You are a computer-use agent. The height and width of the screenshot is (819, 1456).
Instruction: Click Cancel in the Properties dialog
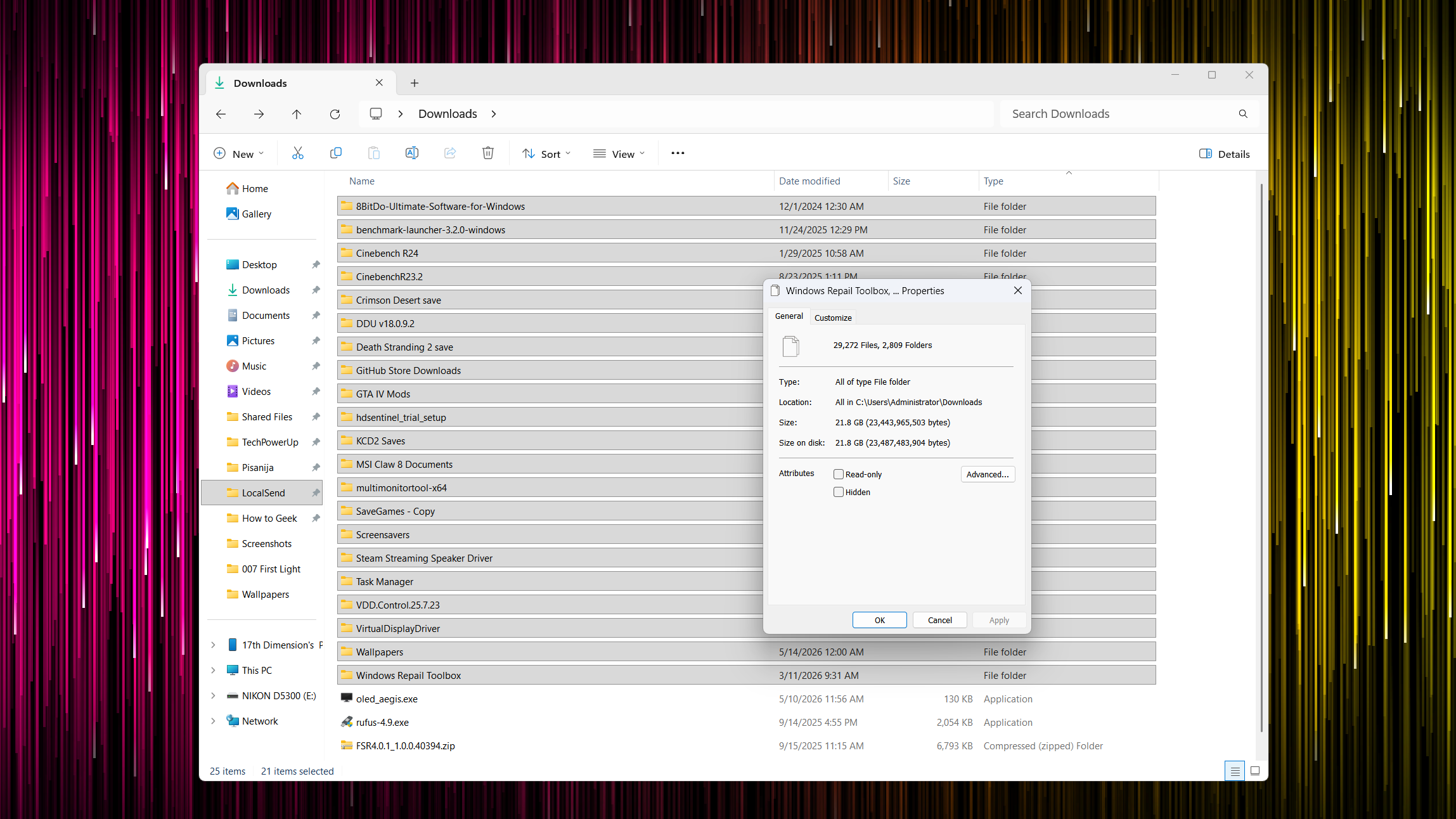pyautogui.click(x=939, y=620)
